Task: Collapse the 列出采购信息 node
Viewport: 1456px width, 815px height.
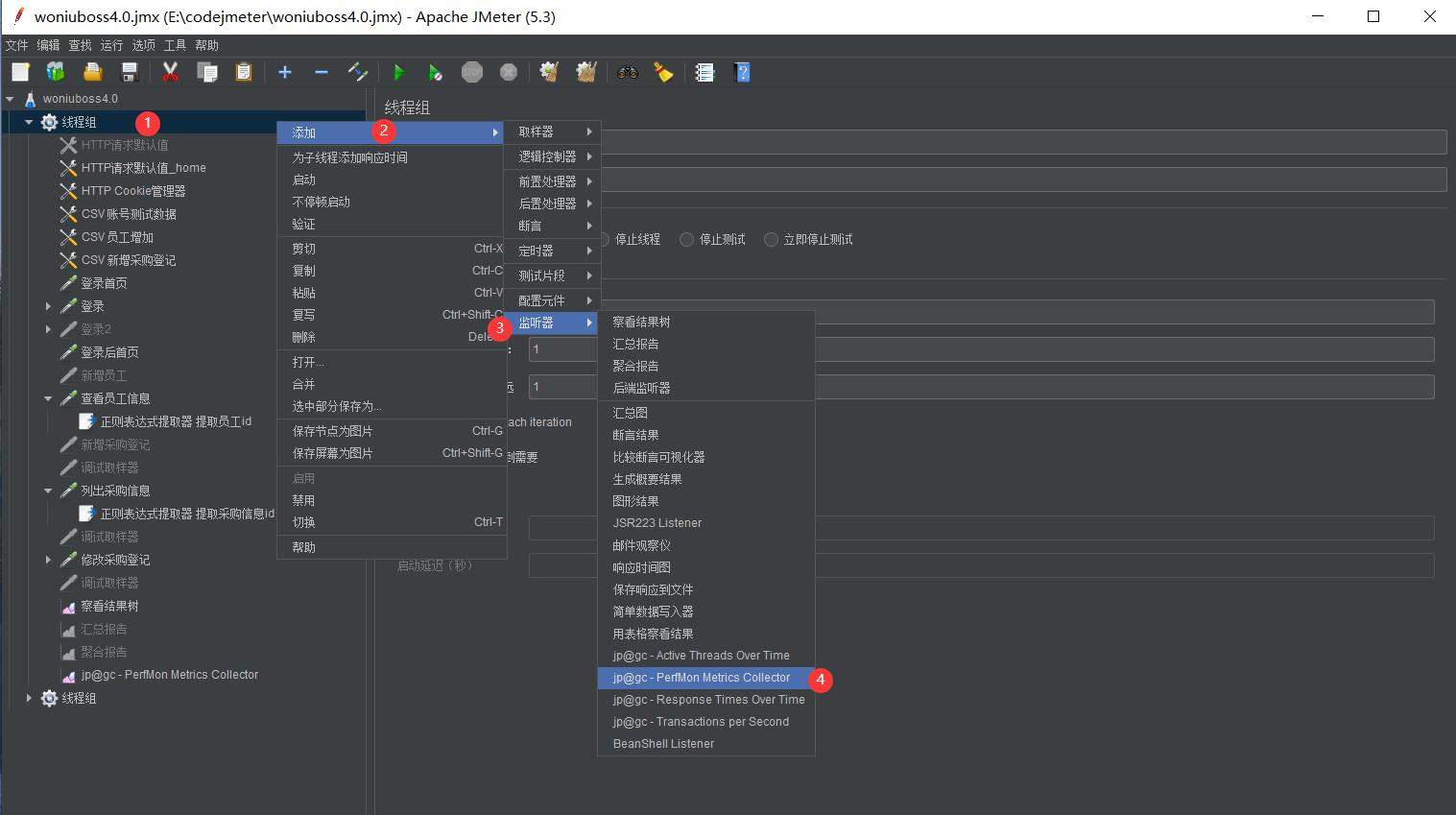Action: coord(48,491)
